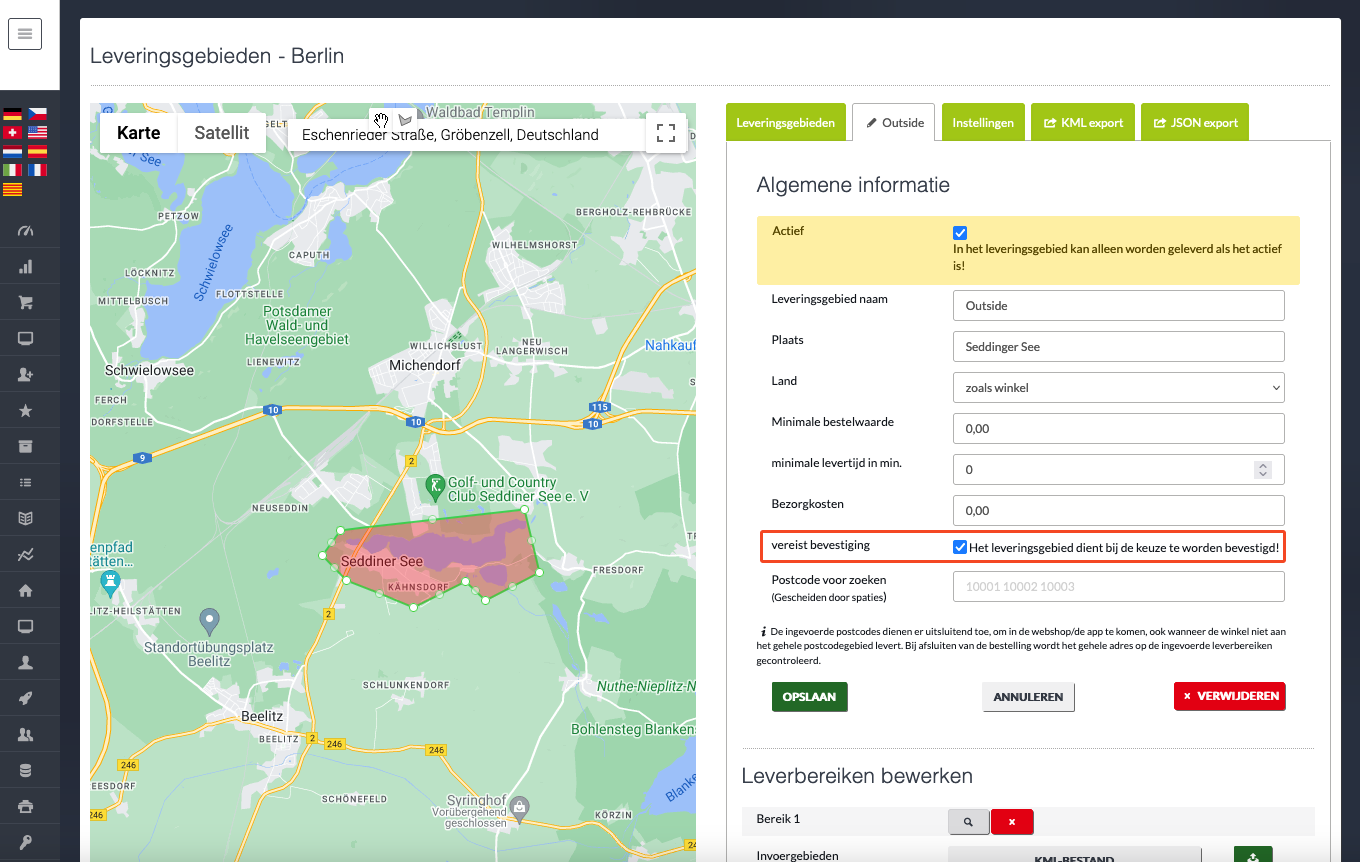1360x862 pixels.
Task: Toggle the vereist bevestiging checkbox
Action: coord(960,547)
